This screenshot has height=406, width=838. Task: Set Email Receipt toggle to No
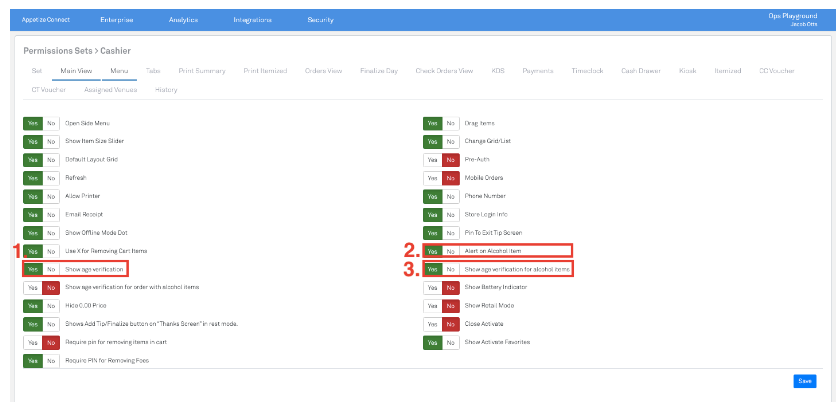pos(51,215)
